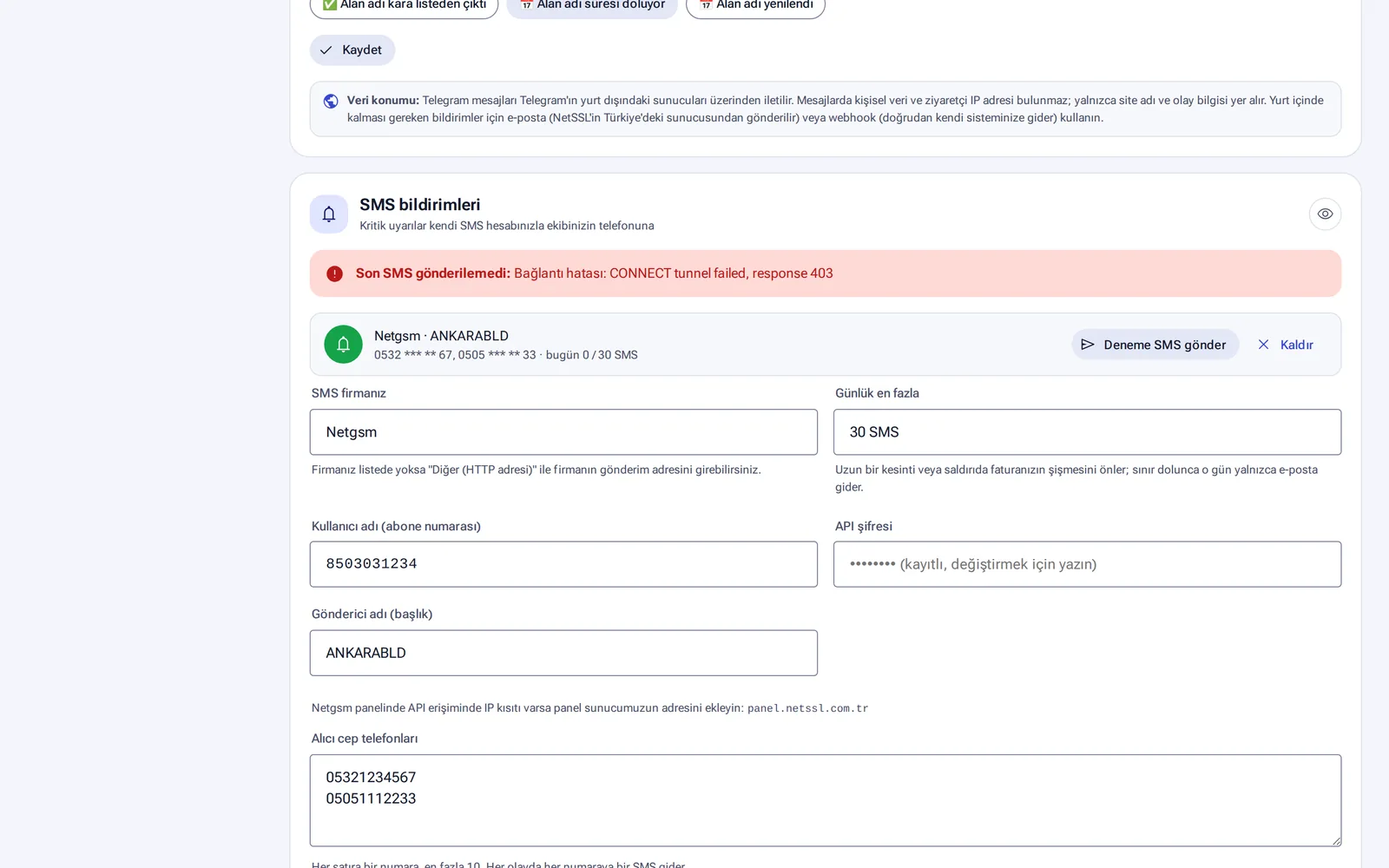Click the bell icon next to SMS bildirimleri heading

[x=329, y=214]
